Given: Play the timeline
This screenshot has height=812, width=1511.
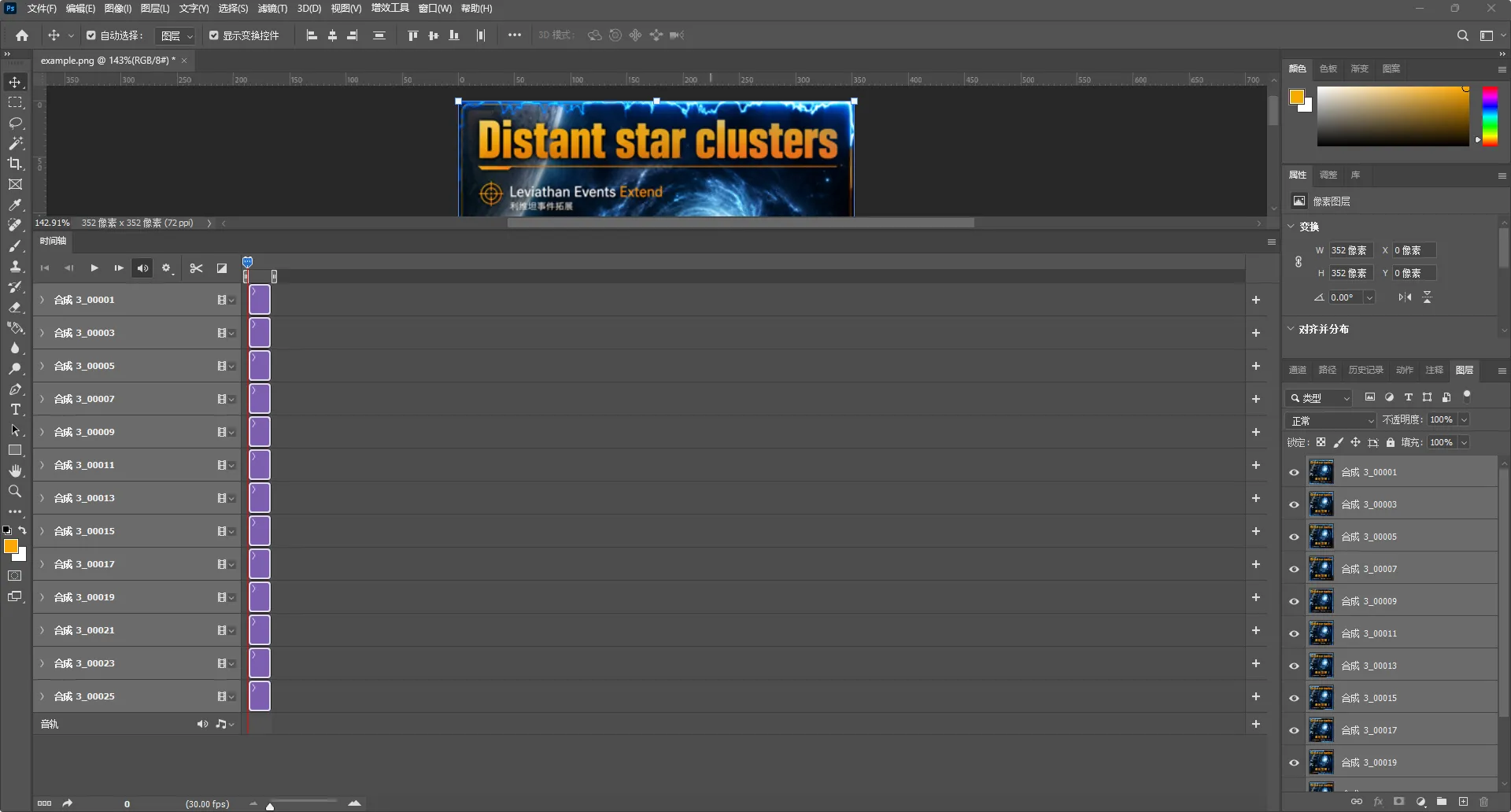Looking at the screenshot, I should (94, 268).
